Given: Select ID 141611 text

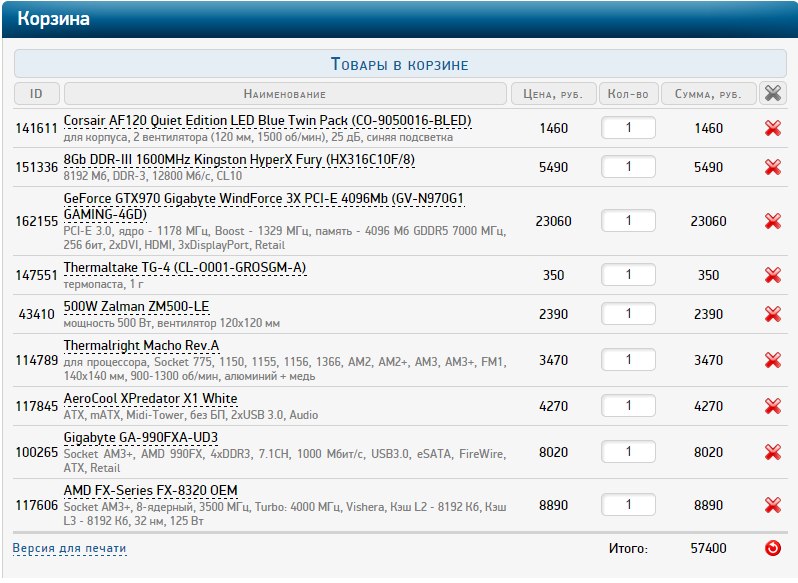Looking at the screenshot, I should click(36, 128).
